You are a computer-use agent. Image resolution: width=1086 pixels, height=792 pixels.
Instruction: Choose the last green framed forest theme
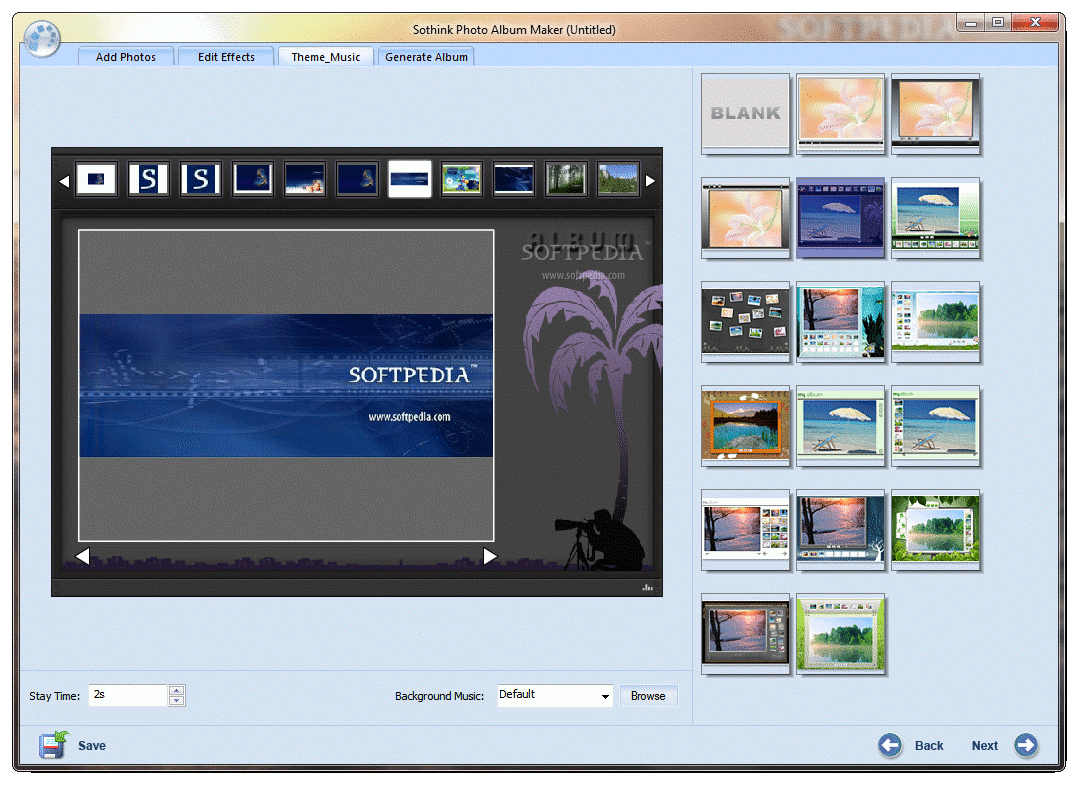(x=840, y=633)
